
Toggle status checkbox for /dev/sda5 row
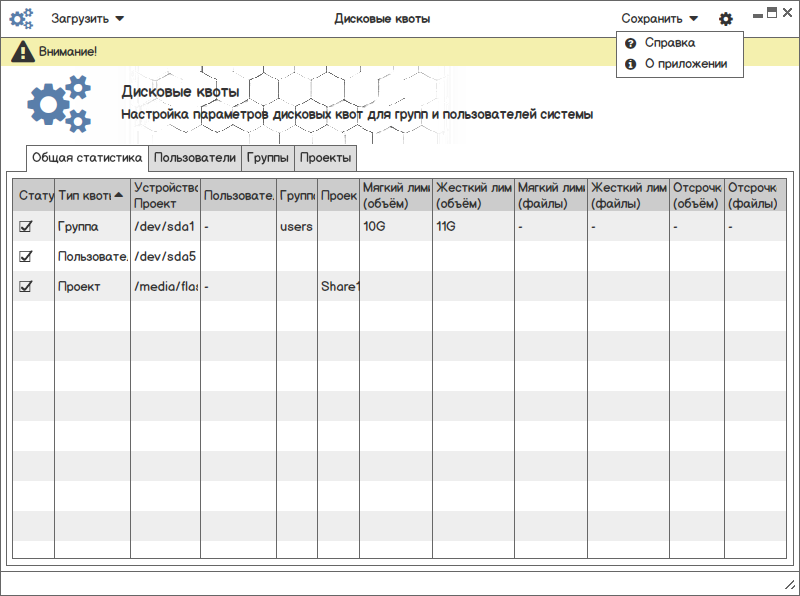(x=26, y=256)
